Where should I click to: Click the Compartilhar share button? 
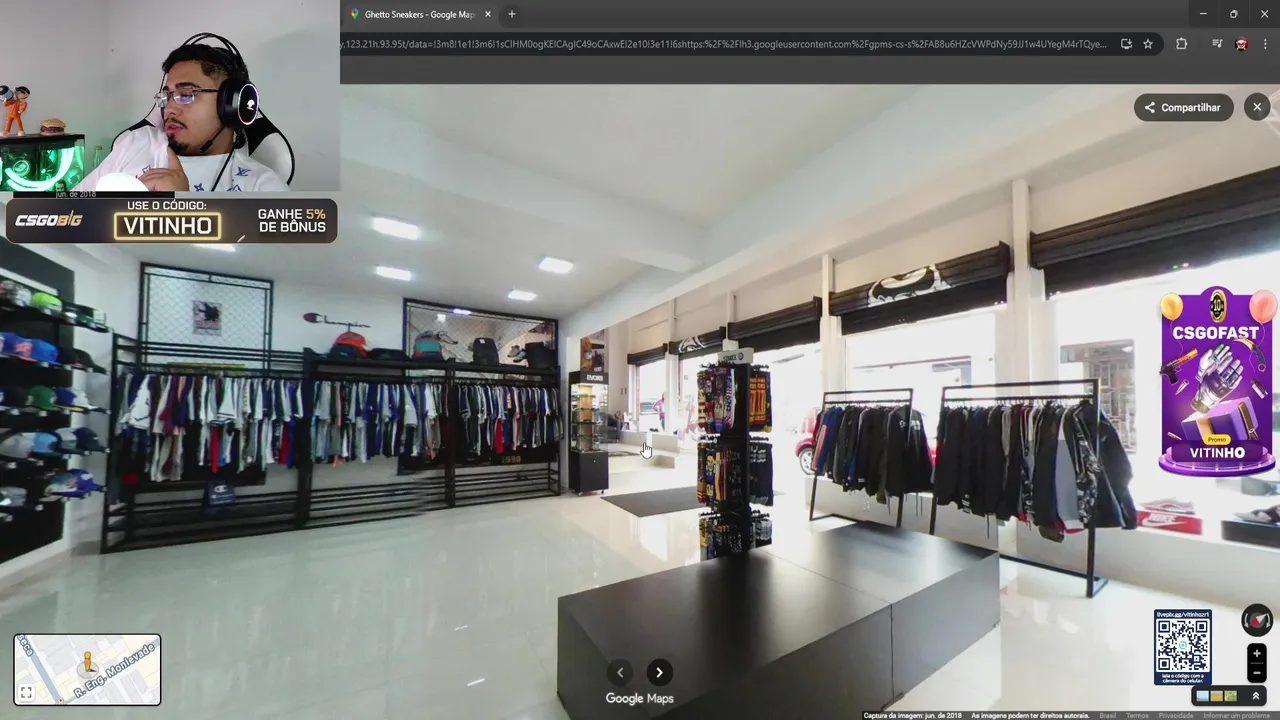1183,107
